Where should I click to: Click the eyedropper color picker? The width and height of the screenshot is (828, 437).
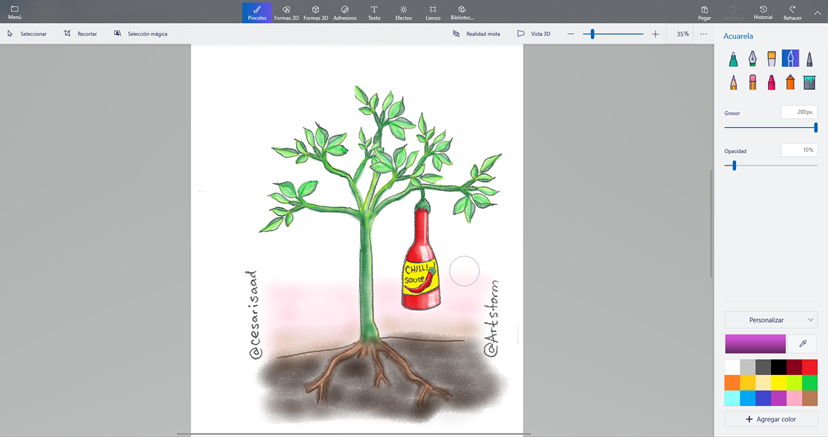pyautogui.click(x=803, y=344)
